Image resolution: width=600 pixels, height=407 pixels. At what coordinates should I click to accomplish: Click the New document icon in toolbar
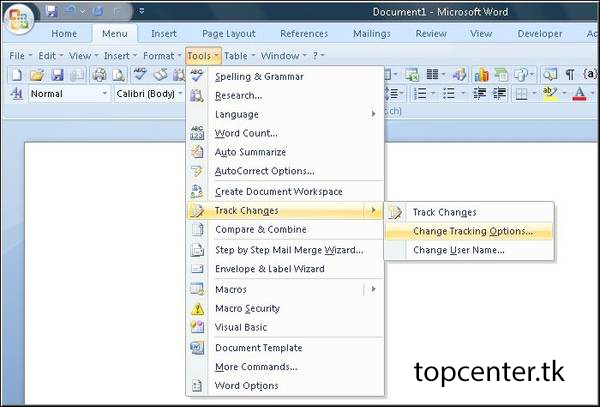click(17, 75)
